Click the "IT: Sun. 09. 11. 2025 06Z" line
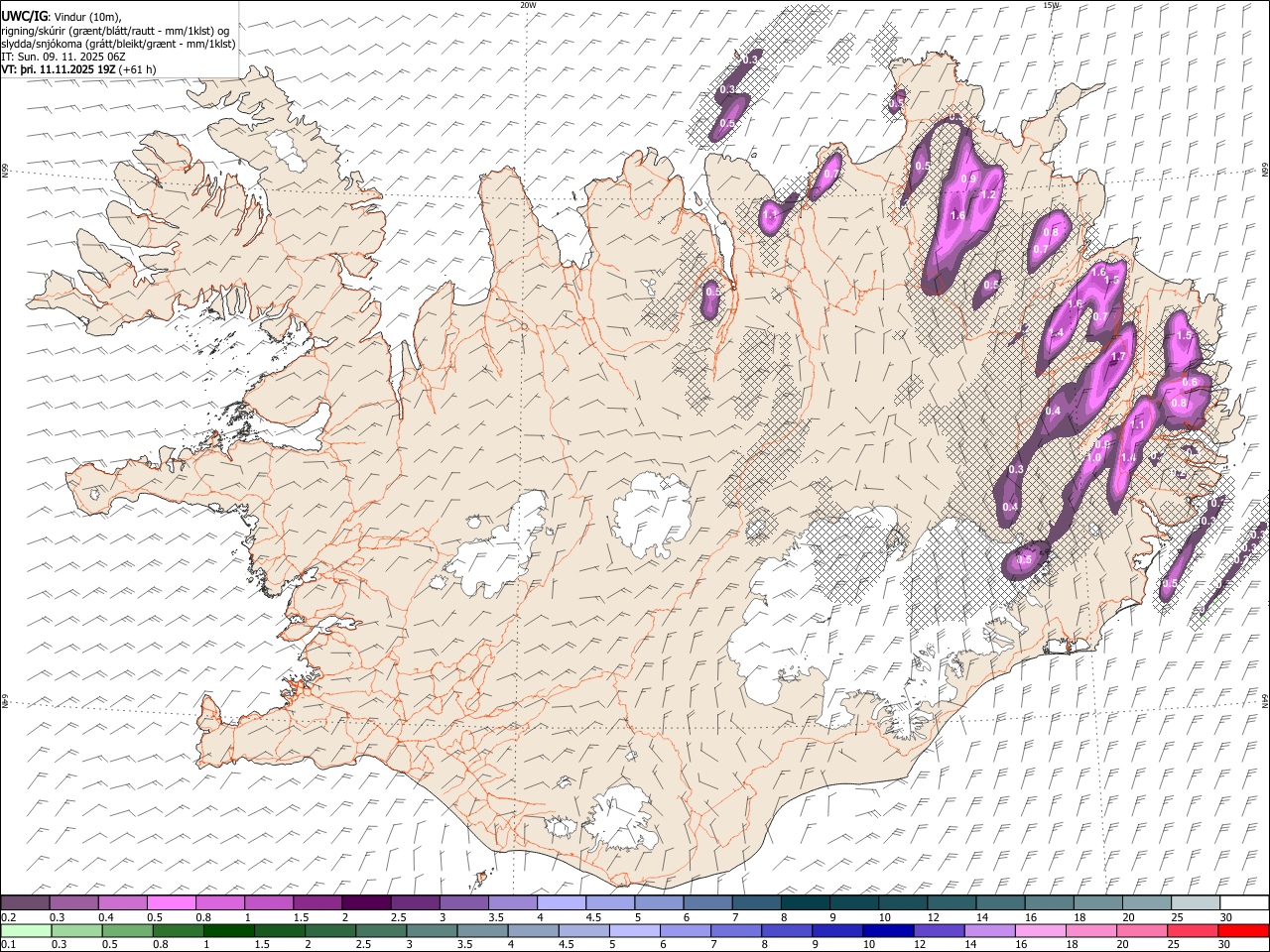Viewport: 1270px width, 952px height. pos(63,58)
